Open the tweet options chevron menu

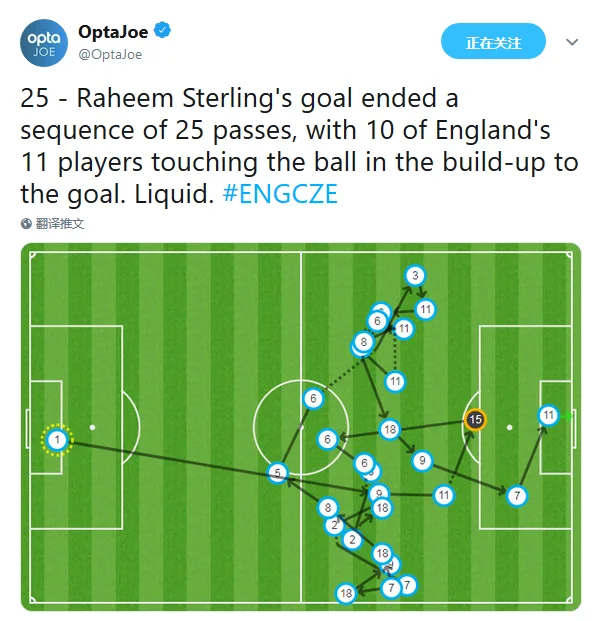[x=572, y=42]
